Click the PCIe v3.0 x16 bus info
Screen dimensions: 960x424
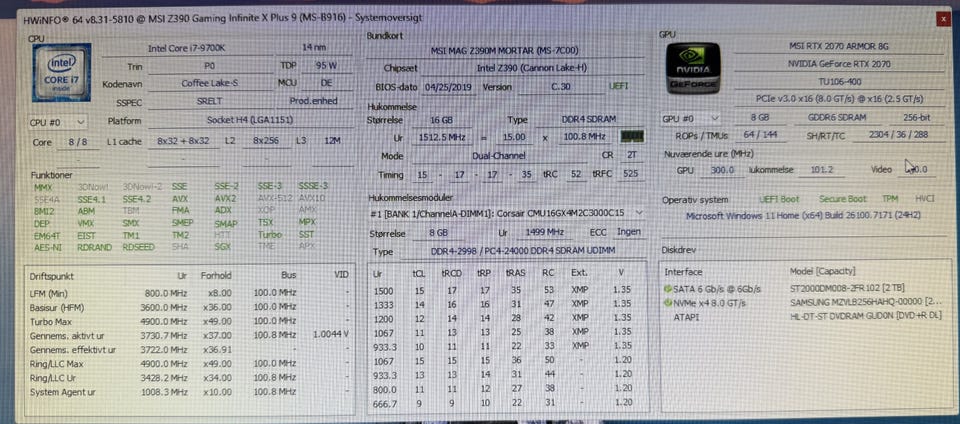(x=839, y=99)
